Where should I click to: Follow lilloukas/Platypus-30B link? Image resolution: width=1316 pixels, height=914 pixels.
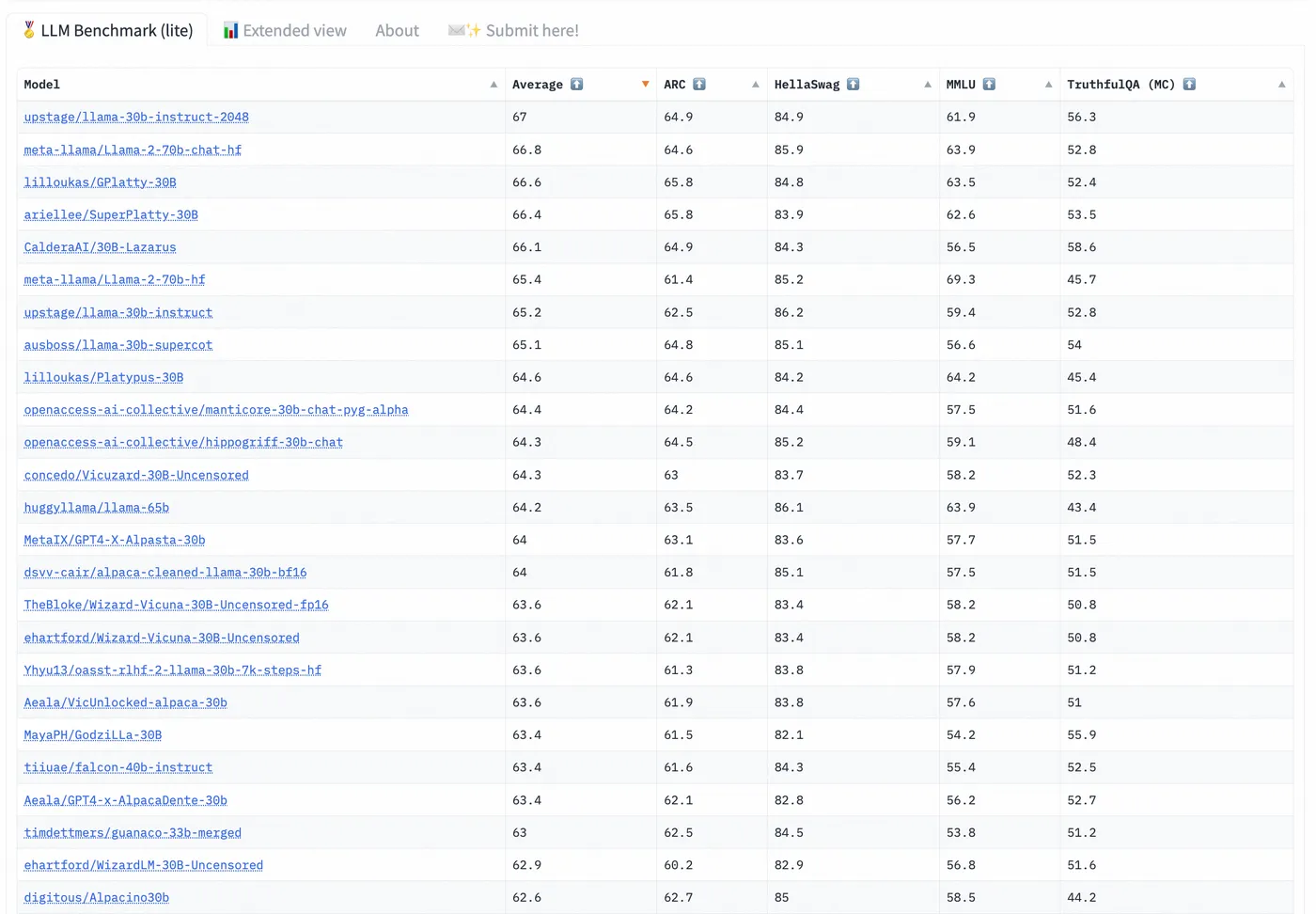click(103, 377)
